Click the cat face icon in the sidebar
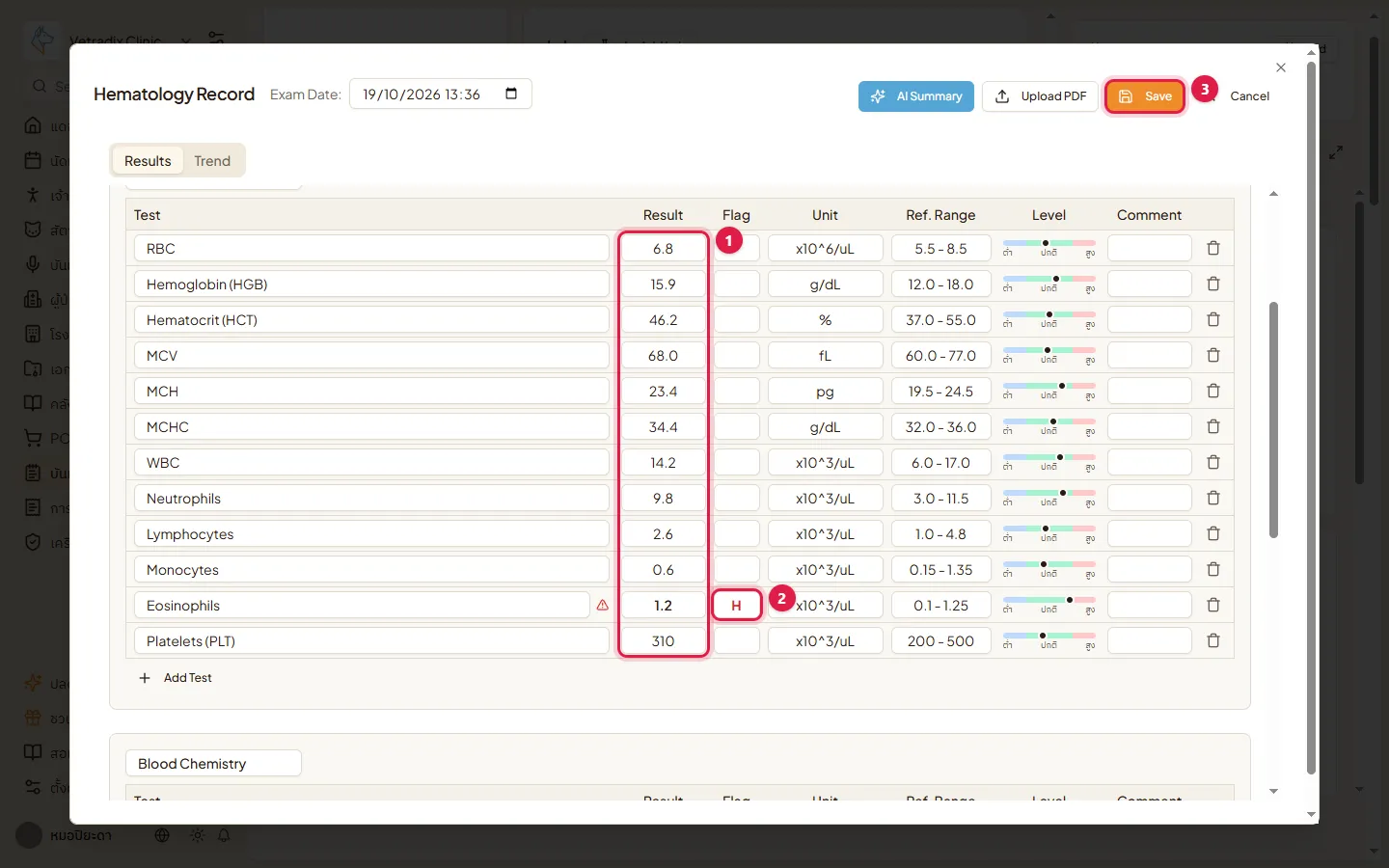The width and height of the screenshot is (1389, 868). click(33, 230)
